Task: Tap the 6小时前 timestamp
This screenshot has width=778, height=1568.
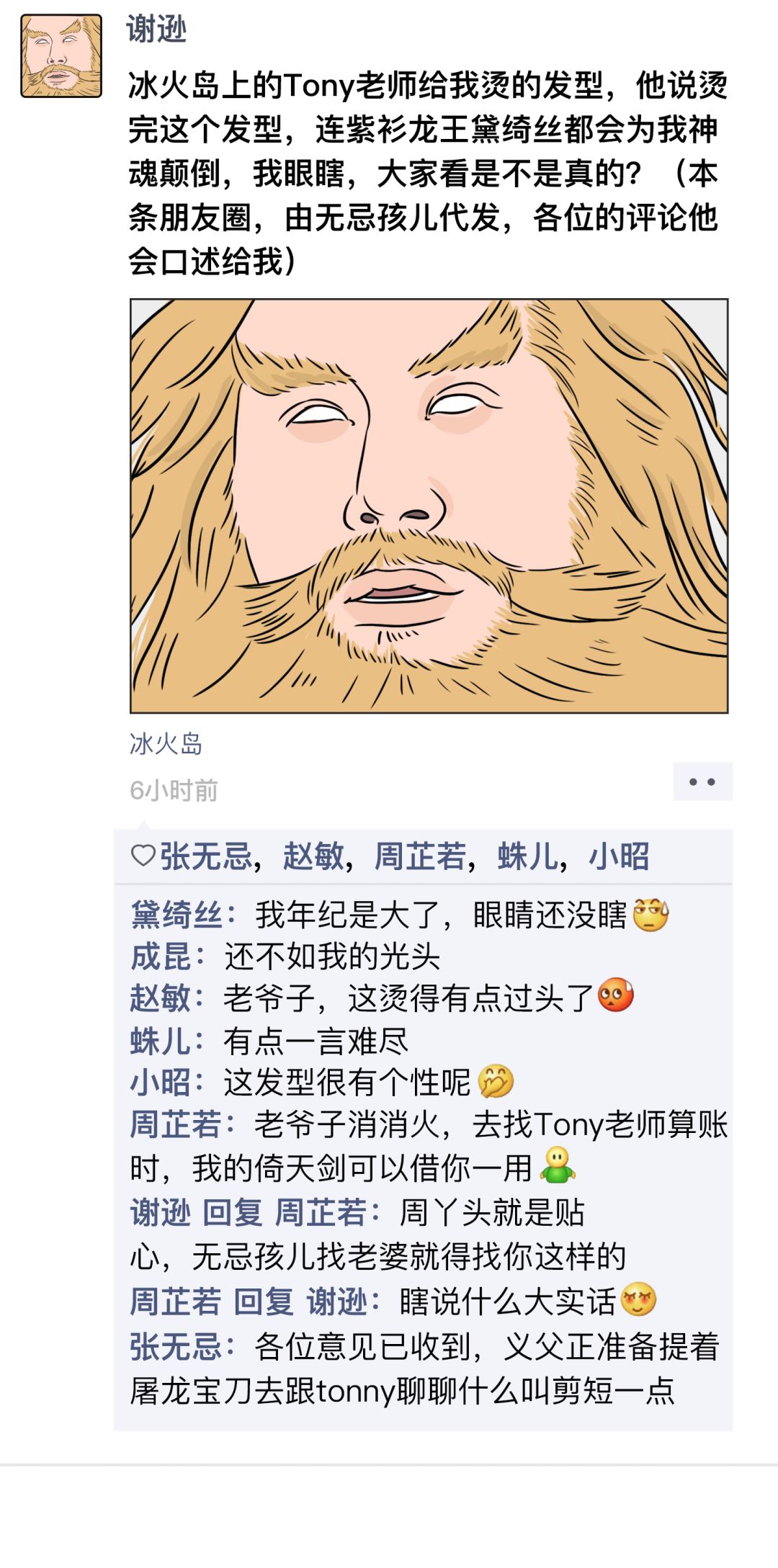Action: coord(174,790)
